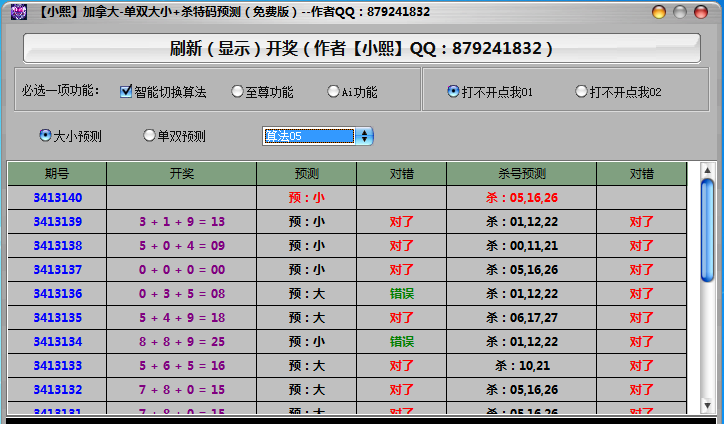Select issue number 3413134
The width and height of the screenshot is (724, 424).
(x=58, y=342)
